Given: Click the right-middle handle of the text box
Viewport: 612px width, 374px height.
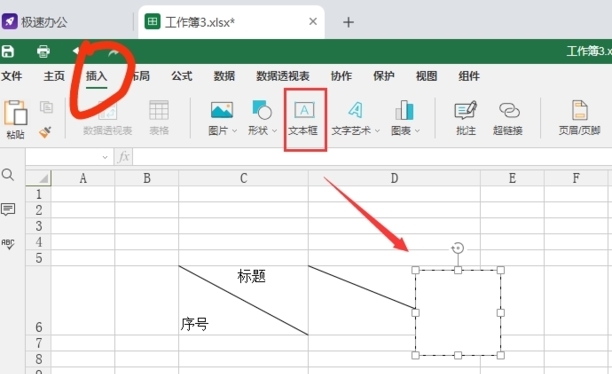Looking at the screenshot, I should click(501, 313).
